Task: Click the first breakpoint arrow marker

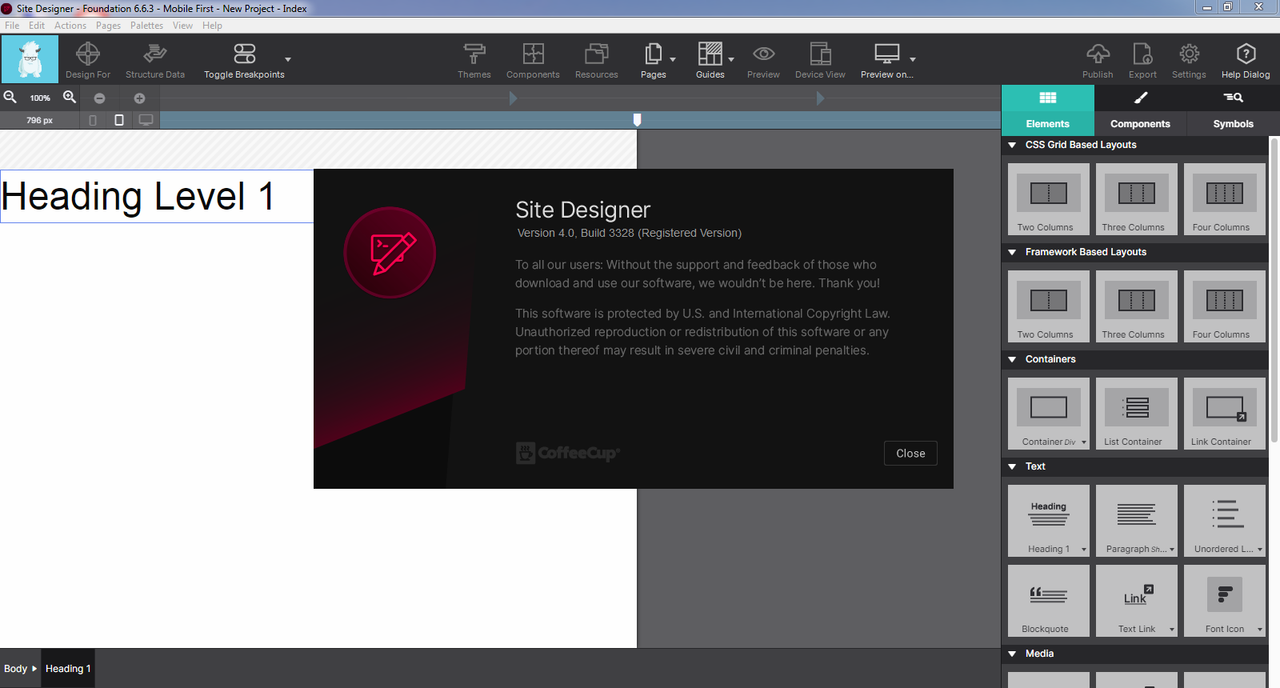Action: click(x=513, y=98)
